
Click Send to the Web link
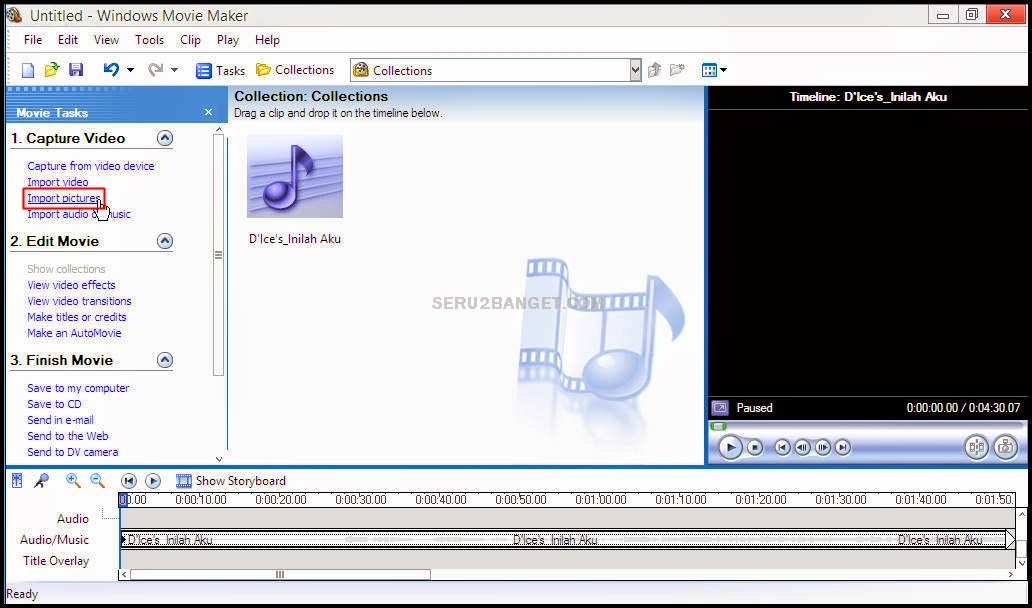68,436
